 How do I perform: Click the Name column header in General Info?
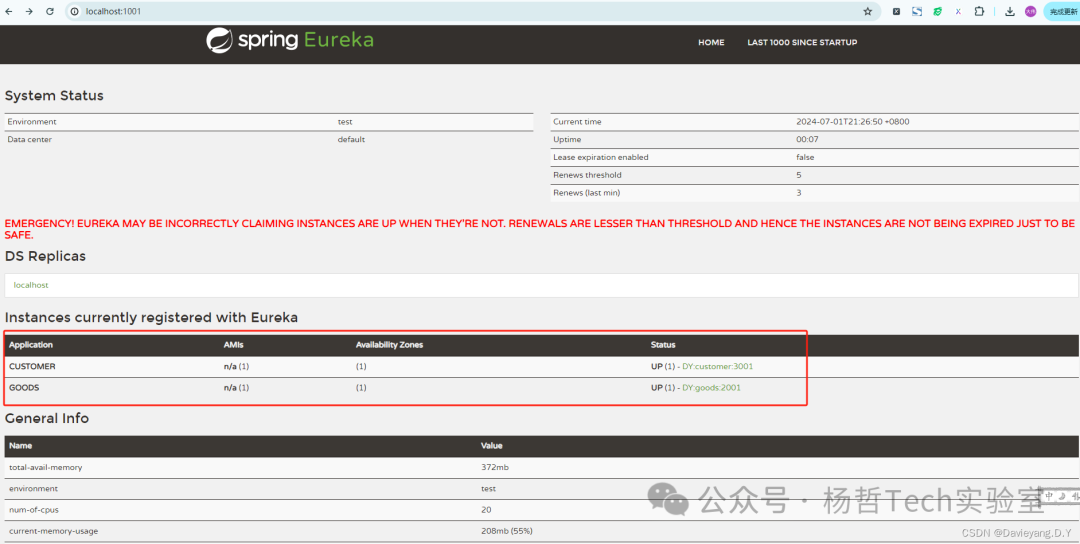(21, 446)
